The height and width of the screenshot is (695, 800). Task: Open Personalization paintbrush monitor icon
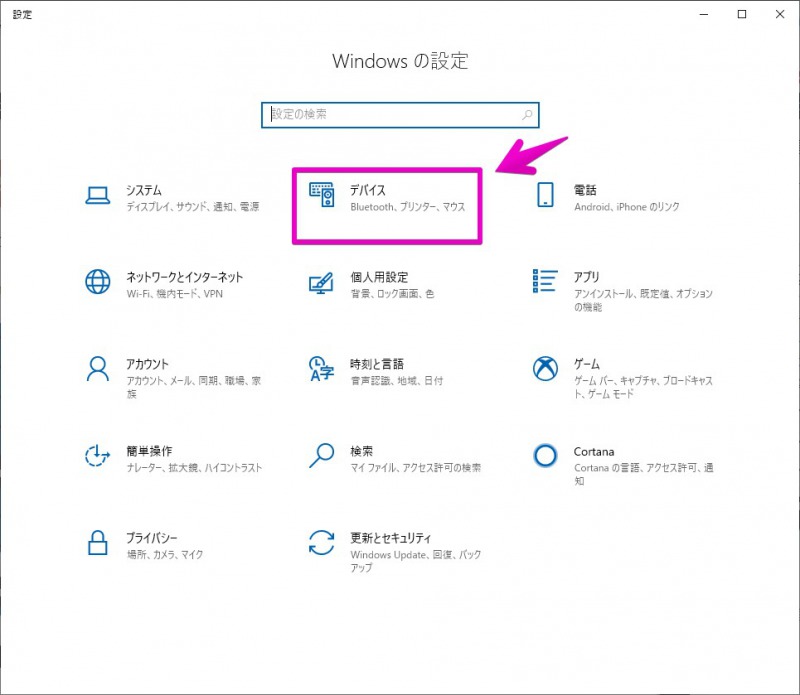click(321, 283)
